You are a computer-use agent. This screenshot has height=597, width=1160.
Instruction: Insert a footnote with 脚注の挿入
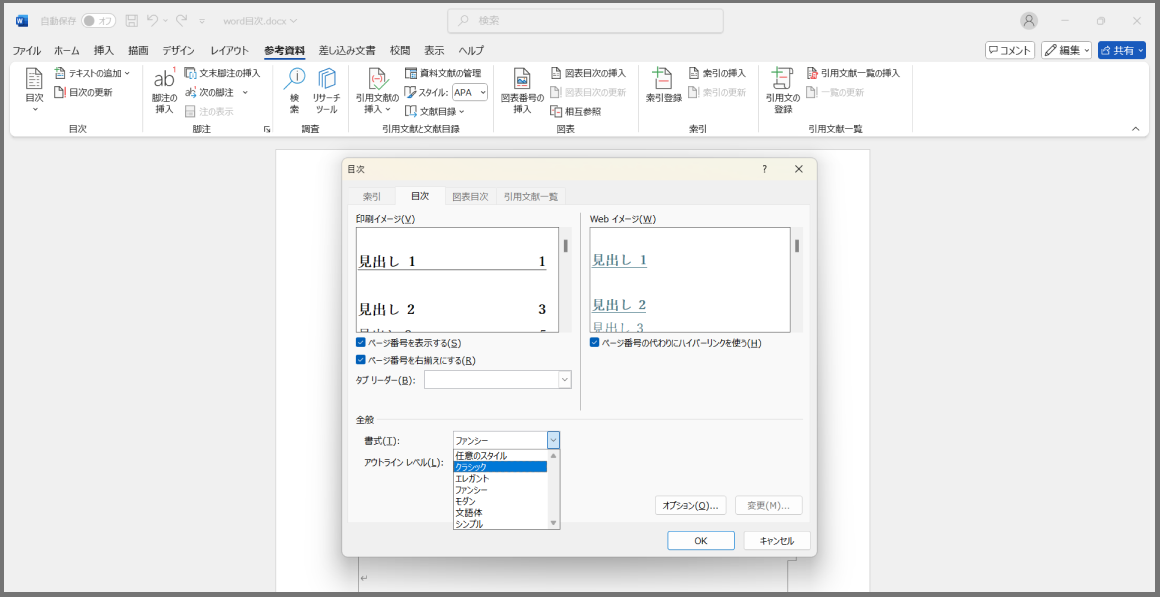[x=164, y=90]
